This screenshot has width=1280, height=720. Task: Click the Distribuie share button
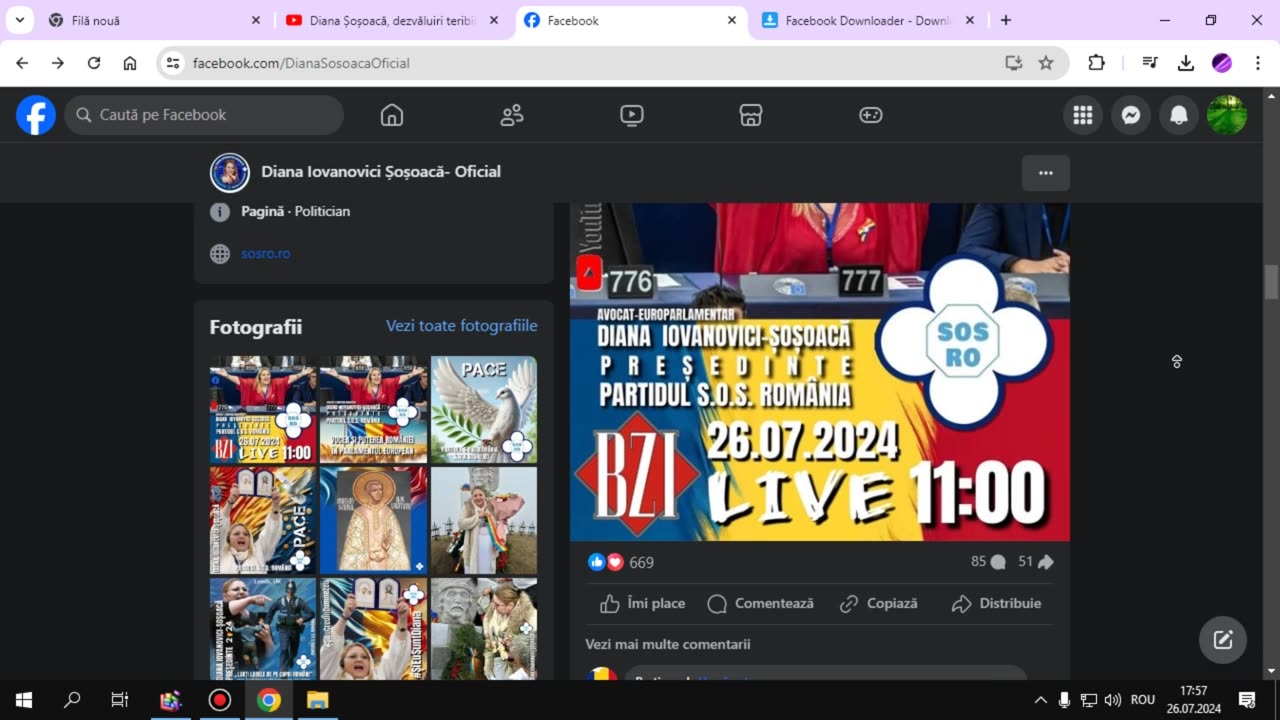(996, 604)
